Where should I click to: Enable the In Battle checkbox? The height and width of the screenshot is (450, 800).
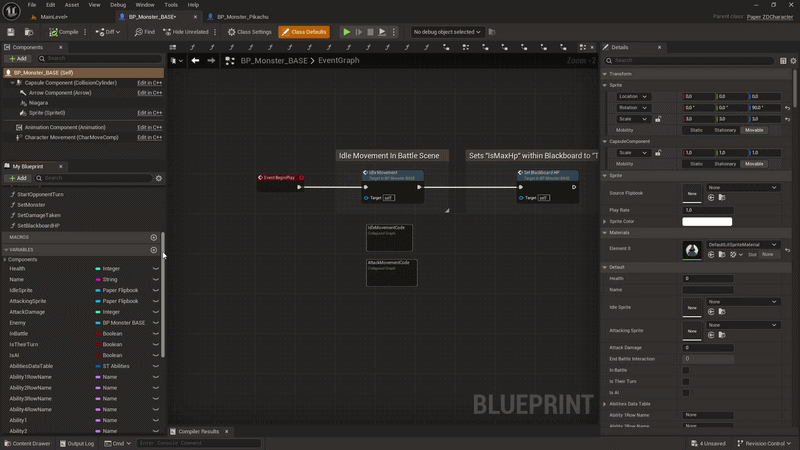click(x=686, y=370)
